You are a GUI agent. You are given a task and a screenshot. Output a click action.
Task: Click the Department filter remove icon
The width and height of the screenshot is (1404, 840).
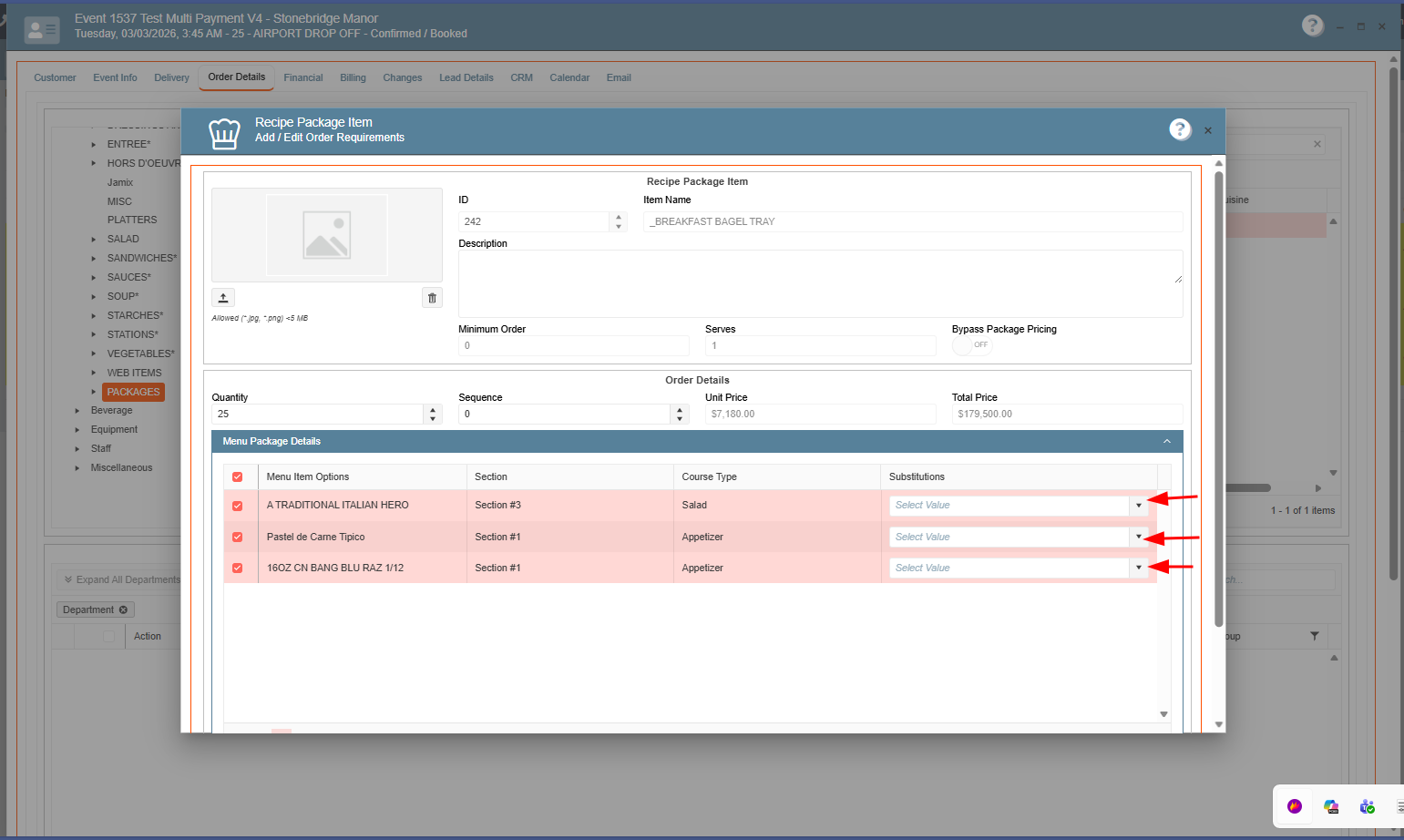pos(123,610)
